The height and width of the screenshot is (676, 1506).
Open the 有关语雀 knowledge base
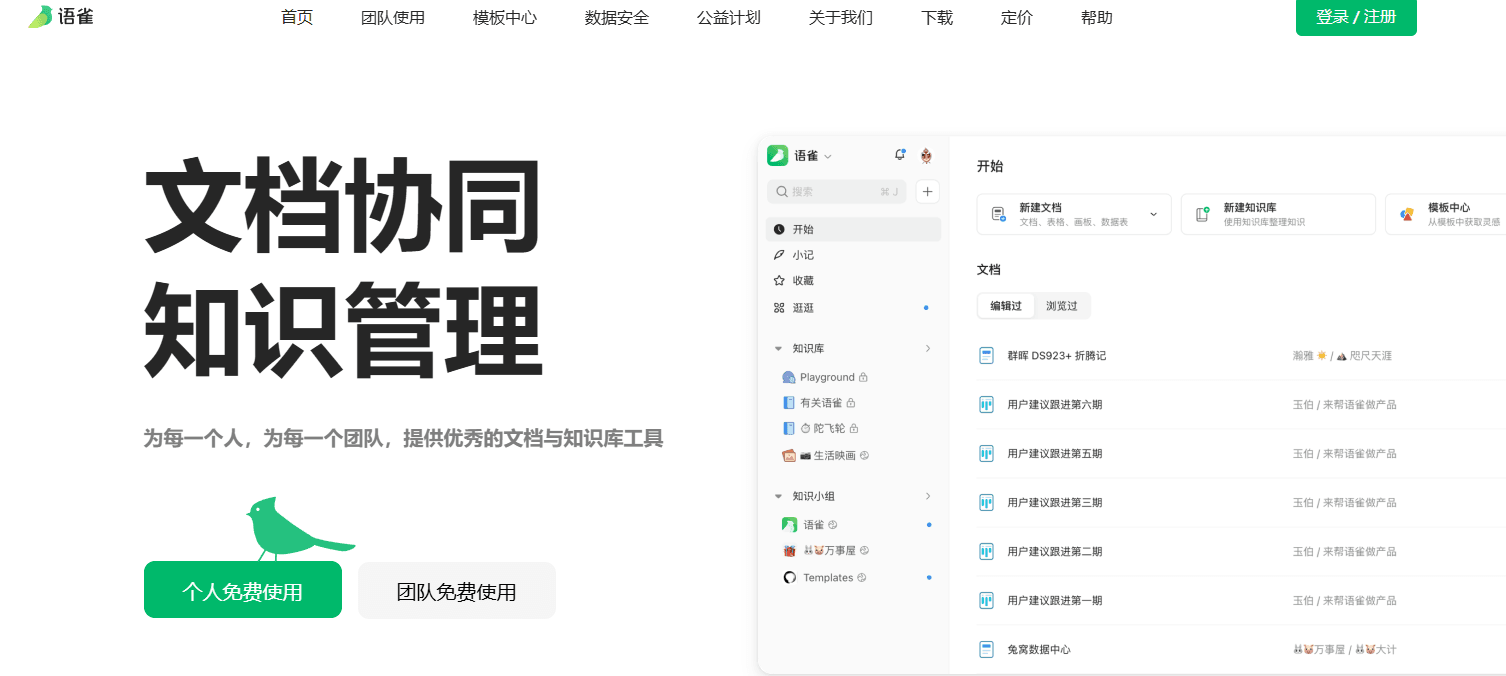pyautogui.click(x=820, y=403)
